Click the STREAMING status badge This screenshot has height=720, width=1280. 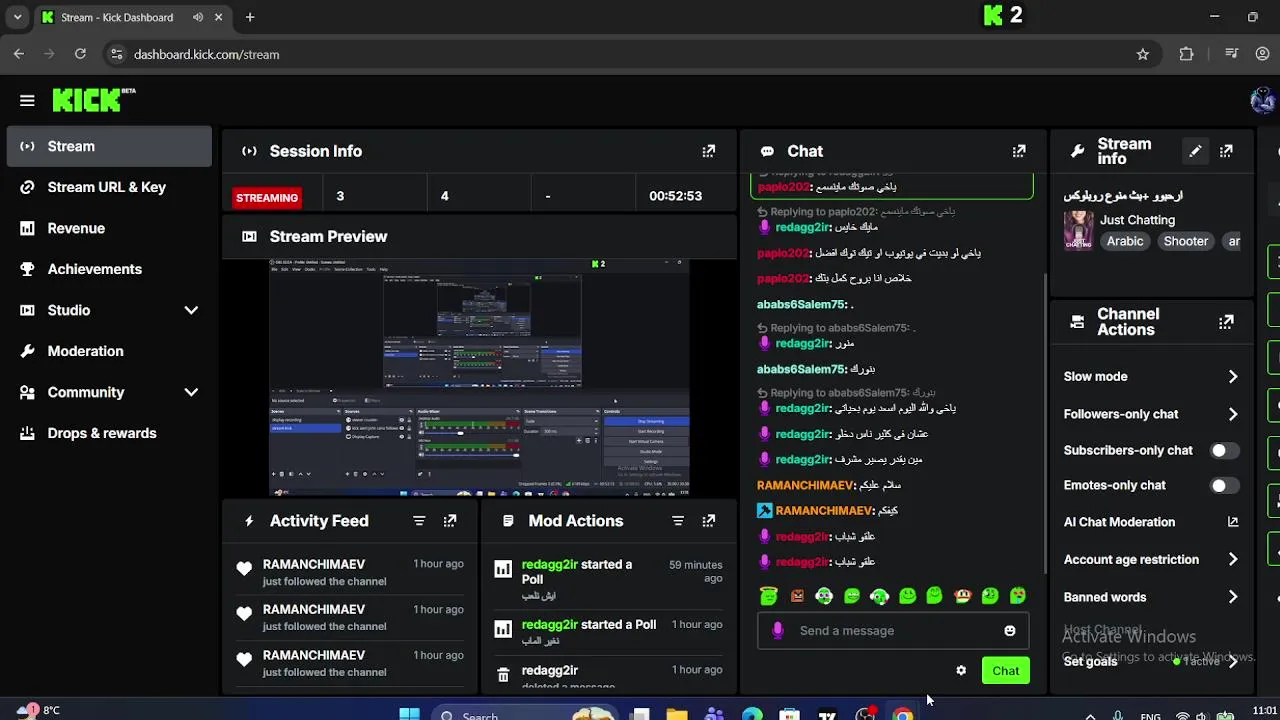(267, 197)
